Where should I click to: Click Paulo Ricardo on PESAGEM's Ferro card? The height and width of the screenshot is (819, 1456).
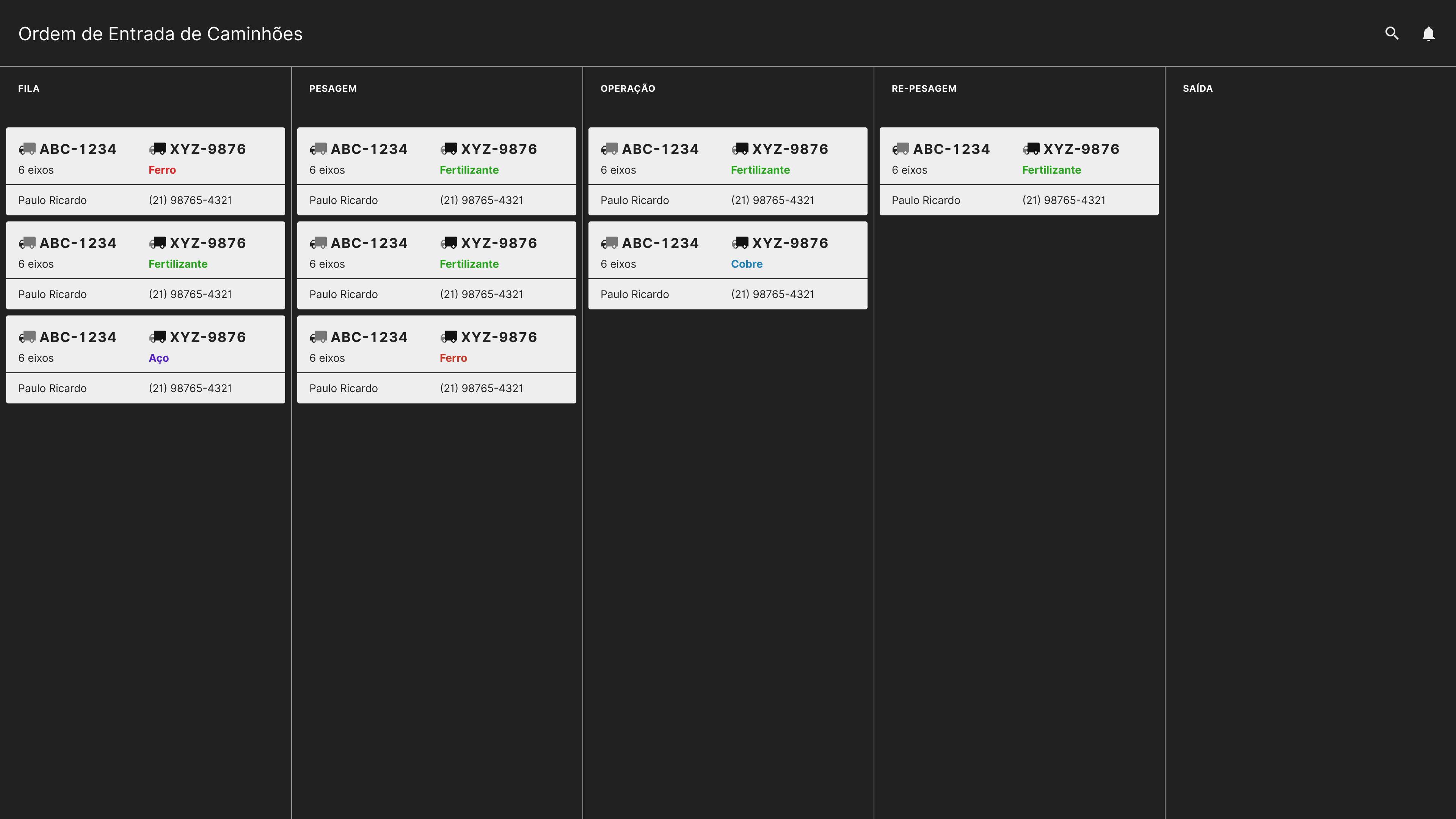[x=344, y=388]
